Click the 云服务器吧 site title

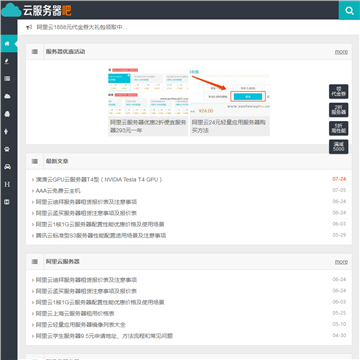tap(47, 11)
